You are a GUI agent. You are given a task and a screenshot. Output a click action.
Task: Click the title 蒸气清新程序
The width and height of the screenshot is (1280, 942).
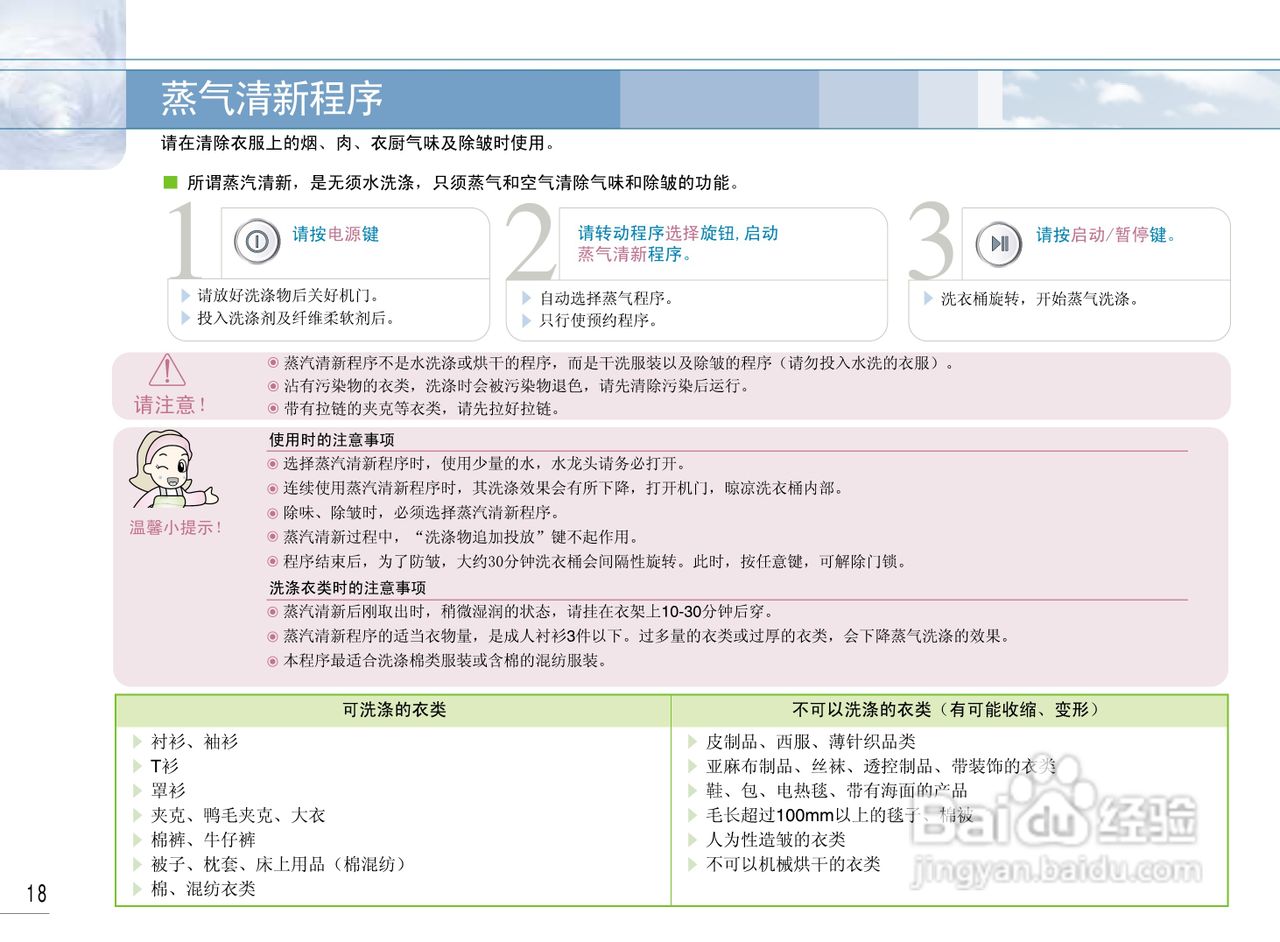pyautogui.click(x=272, y=99)
